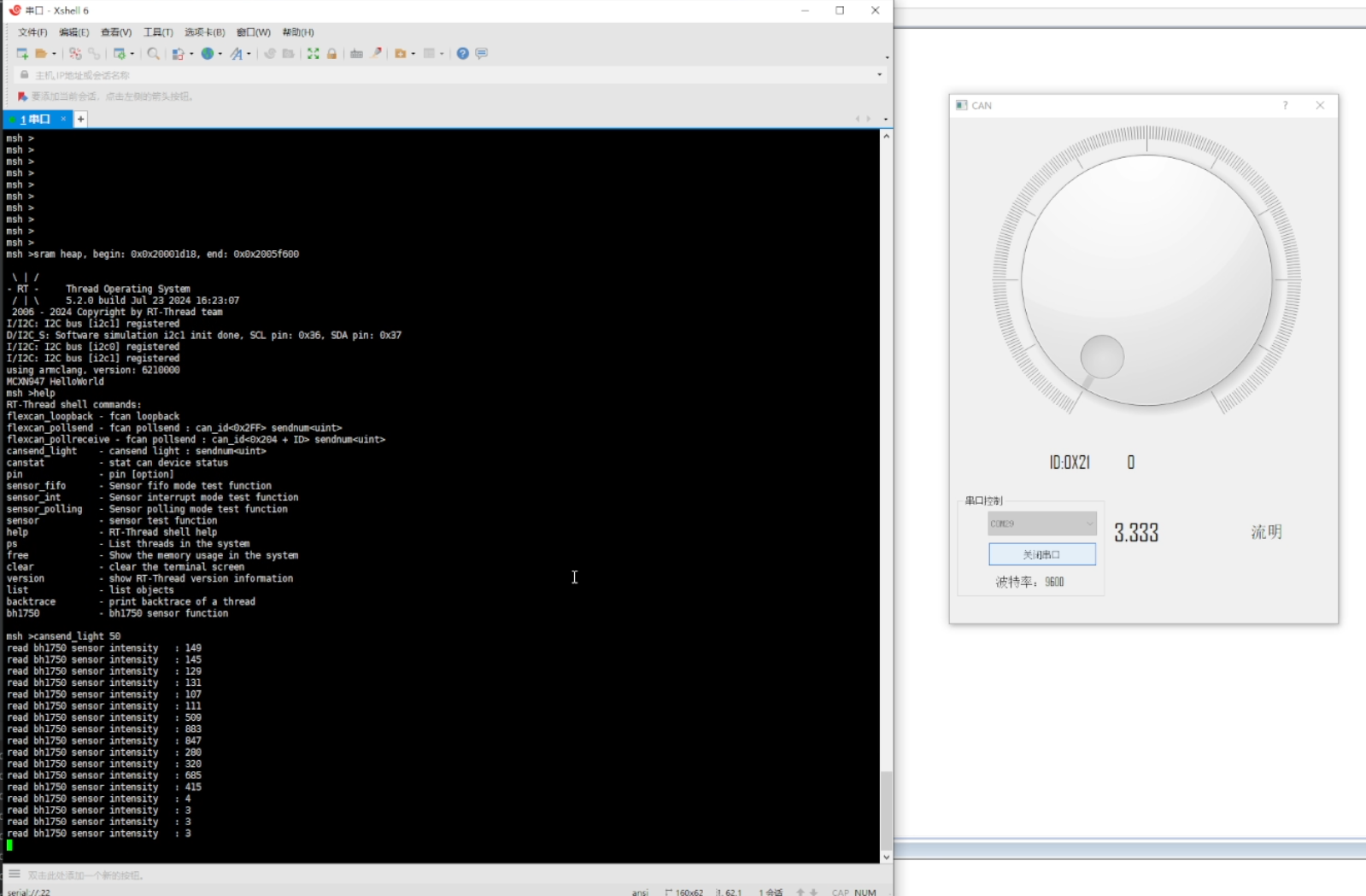1366x896 pixels.
Task: Click the highlighter pen icon
Action: coord(376,53)
